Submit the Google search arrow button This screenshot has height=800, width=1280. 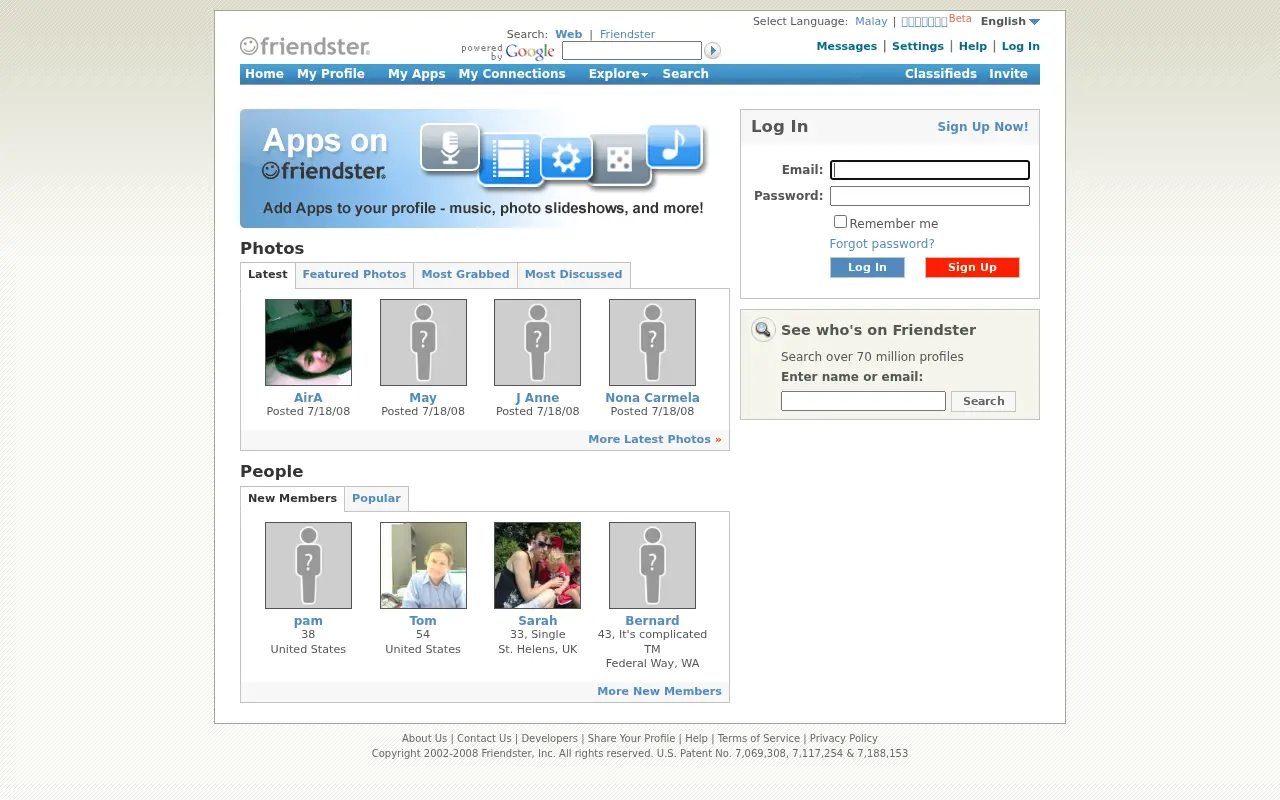(x=712, y=50)
